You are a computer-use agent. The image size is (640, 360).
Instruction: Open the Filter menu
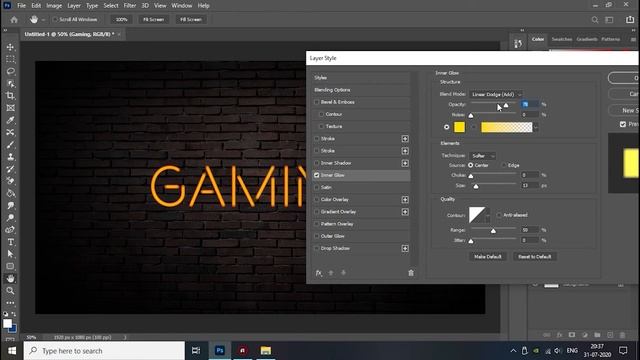coord(130,6)
